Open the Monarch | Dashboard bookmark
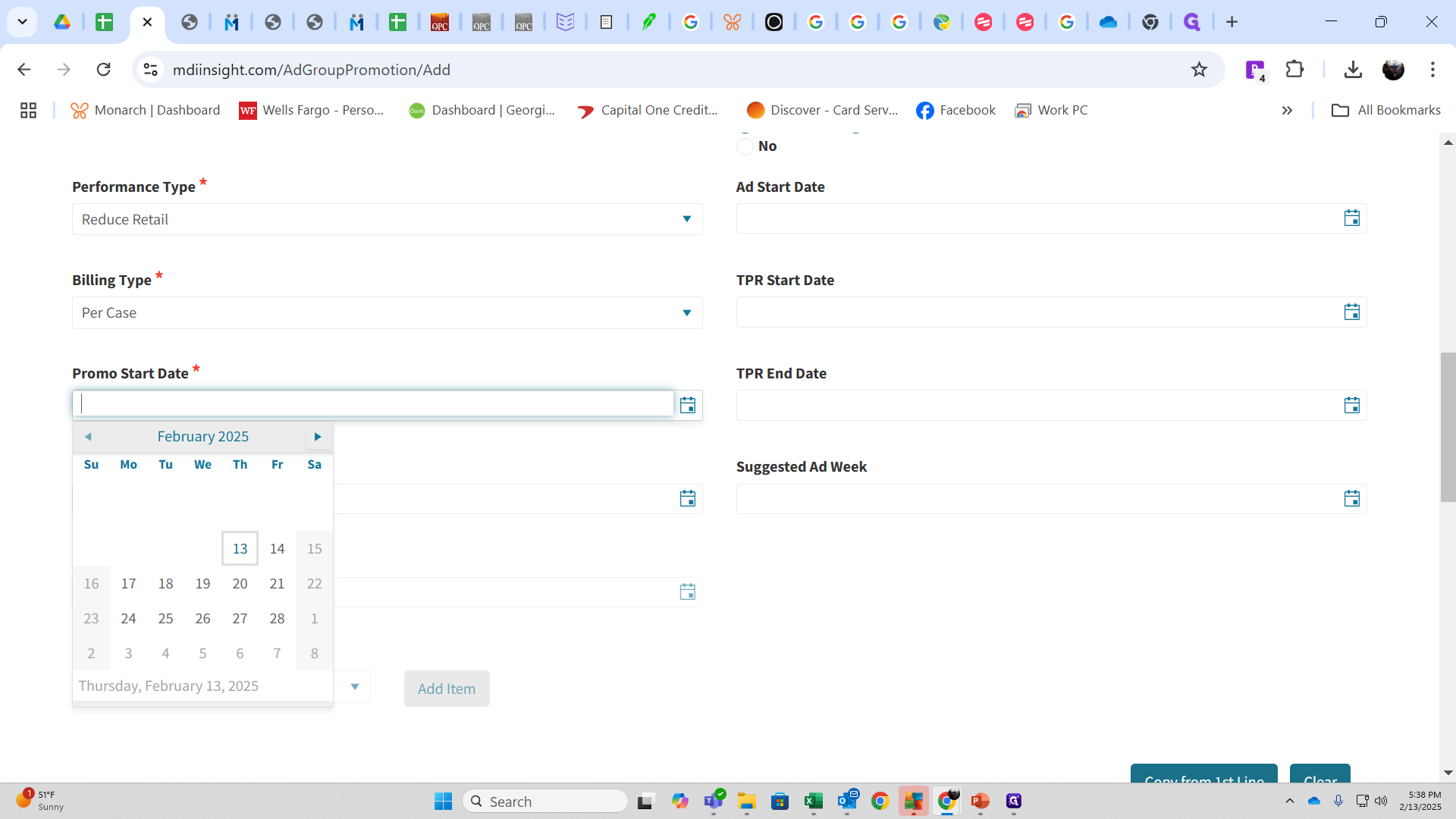 [146, 111]
